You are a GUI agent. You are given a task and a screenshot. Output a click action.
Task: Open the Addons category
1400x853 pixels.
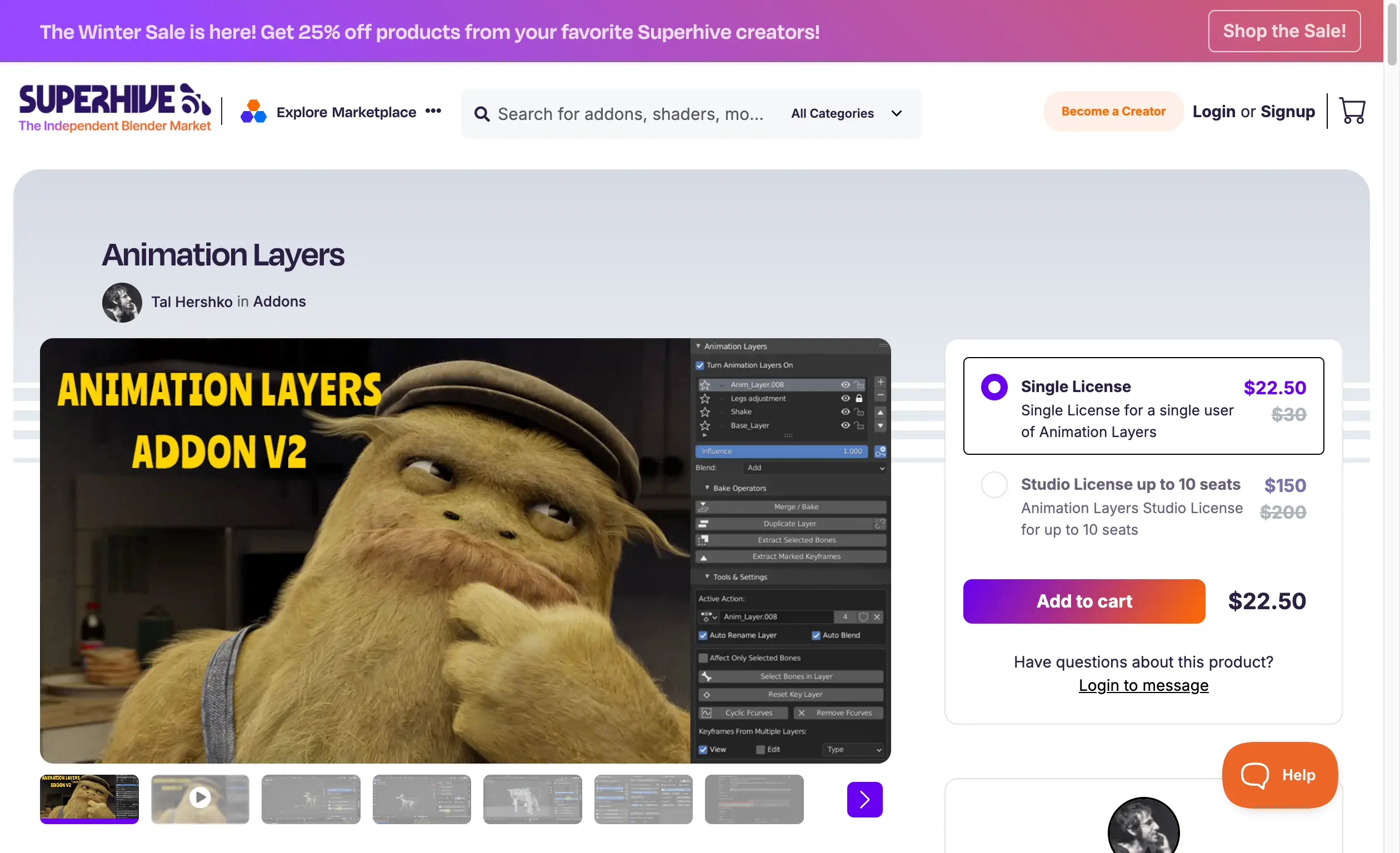279,302
